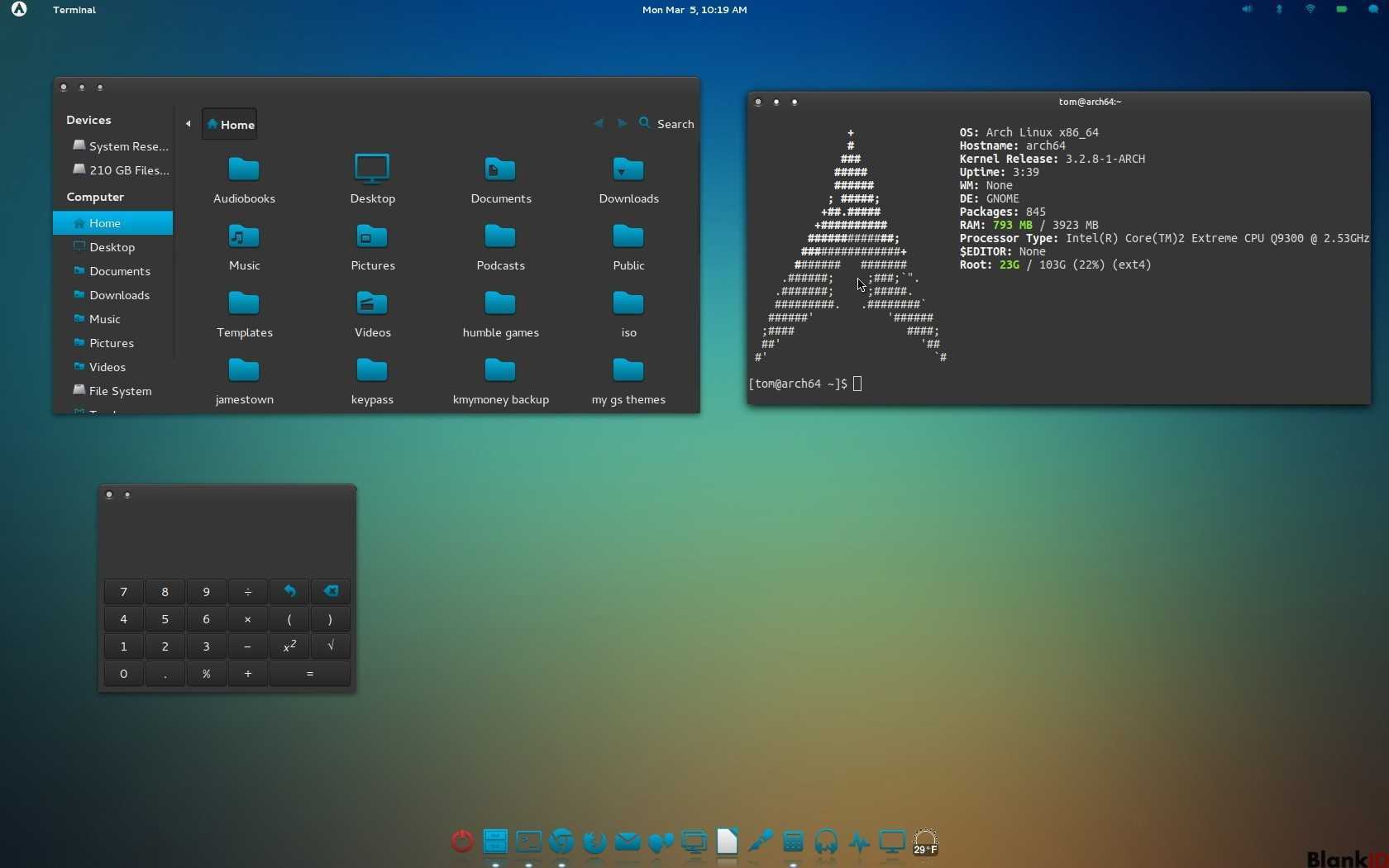Open the mail envelope dock icon
Image resolution: width=1389 pixels, height=868 pixels.
[628, 842]
